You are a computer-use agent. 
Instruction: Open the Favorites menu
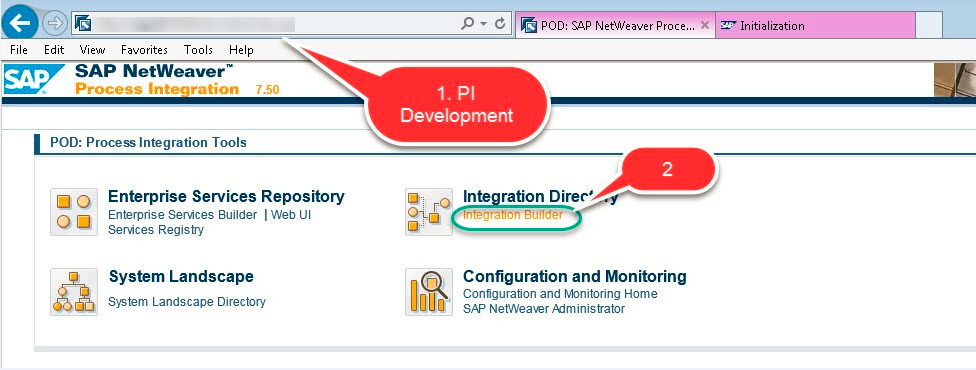pyautogui.click(x=144, y=50)
